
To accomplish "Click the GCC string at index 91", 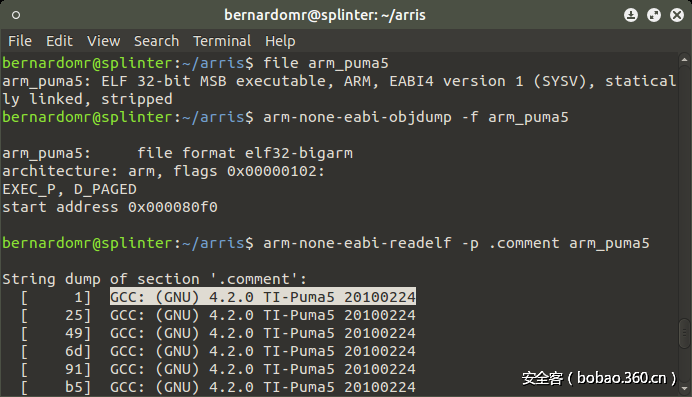I will [263, 369].
